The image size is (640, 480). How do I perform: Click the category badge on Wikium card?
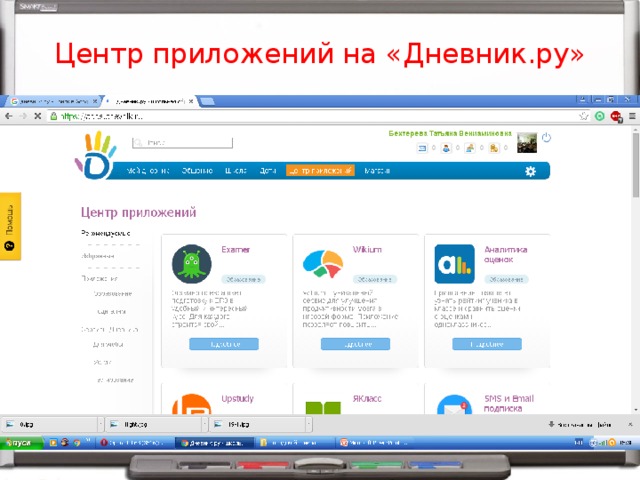click(375, 280)
